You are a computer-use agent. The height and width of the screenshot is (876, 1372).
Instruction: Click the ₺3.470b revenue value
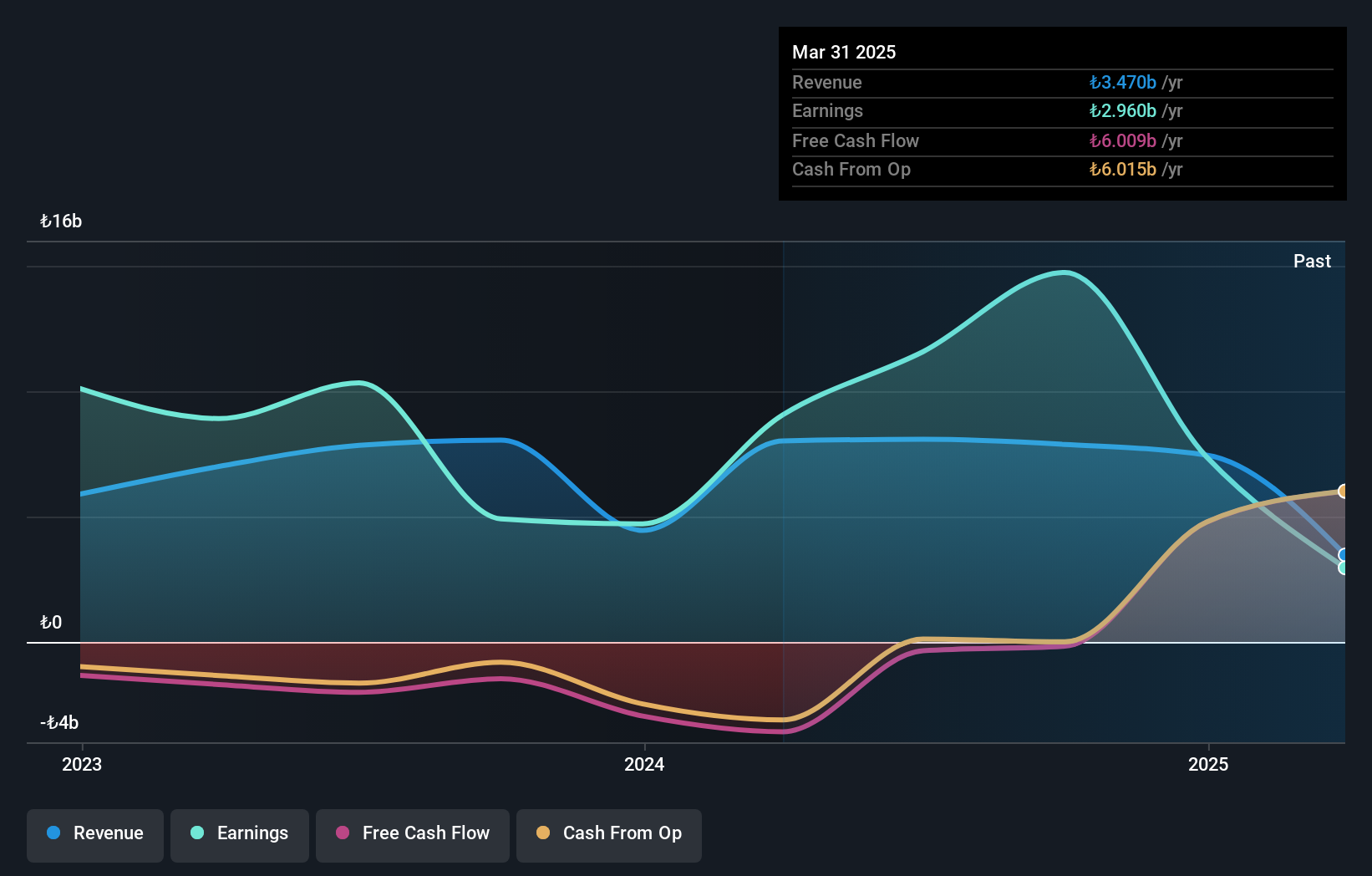(1123, 83)
